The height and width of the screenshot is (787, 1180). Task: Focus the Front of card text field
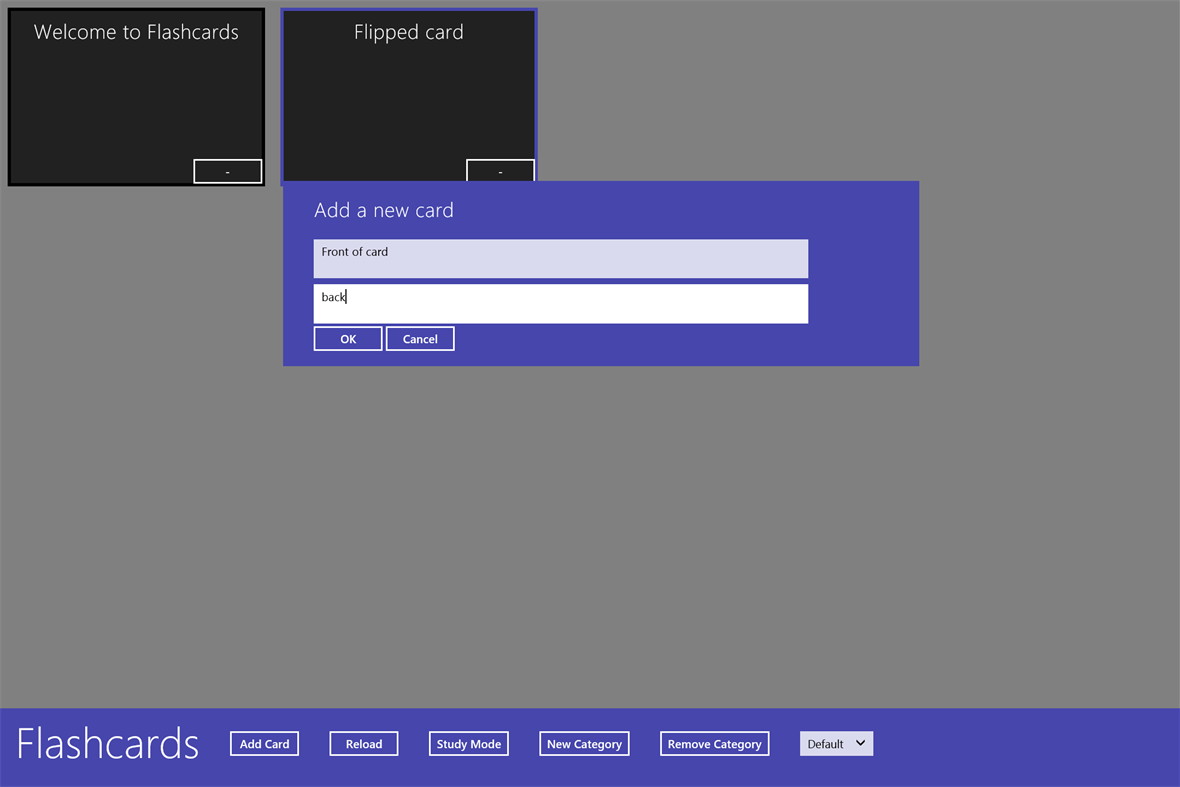560,258
